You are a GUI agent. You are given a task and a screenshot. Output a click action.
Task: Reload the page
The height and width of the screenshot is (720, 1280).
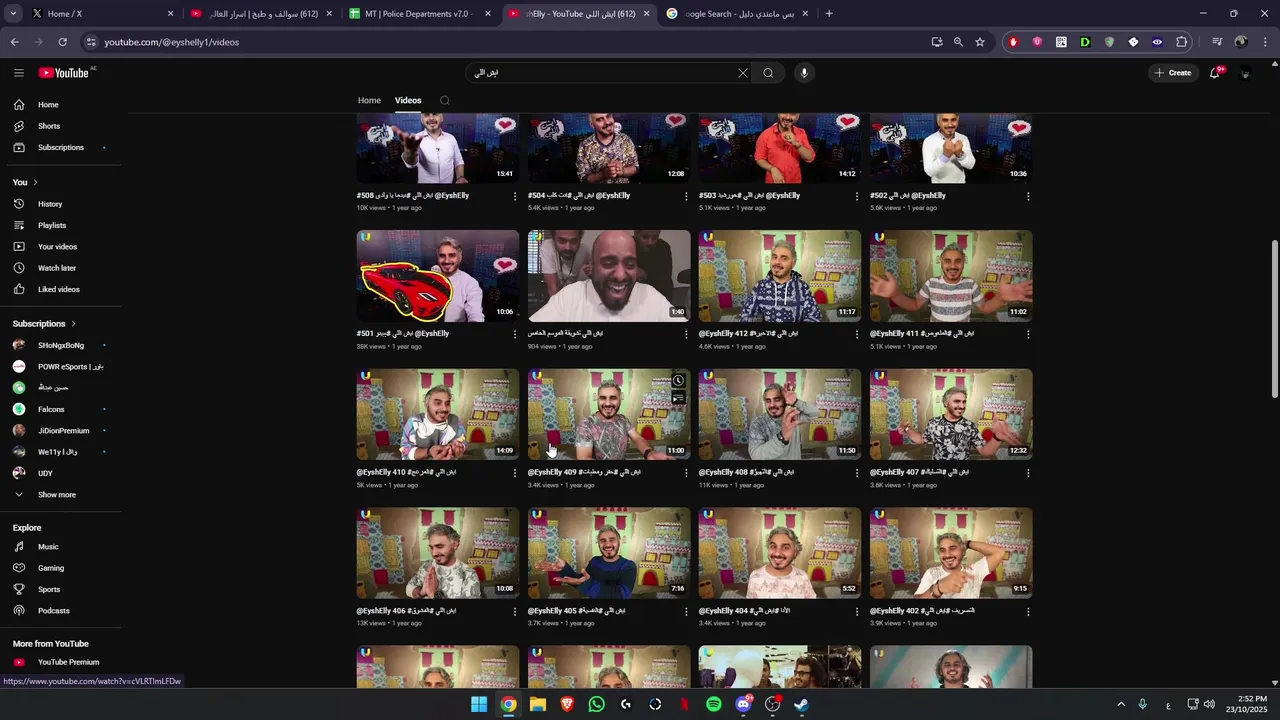[x=62, y=42]
